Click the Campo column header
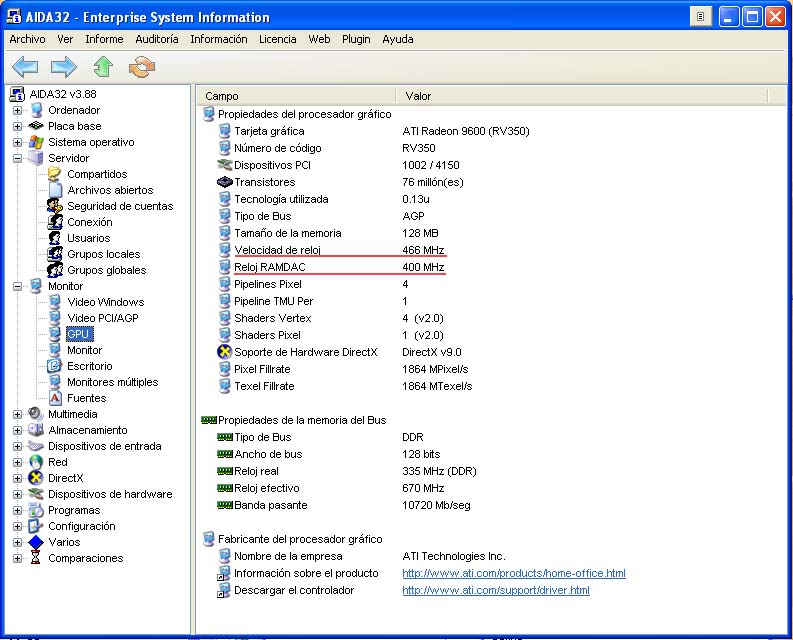The width and height of the screenshot is (793, 640). click(222, 96)
